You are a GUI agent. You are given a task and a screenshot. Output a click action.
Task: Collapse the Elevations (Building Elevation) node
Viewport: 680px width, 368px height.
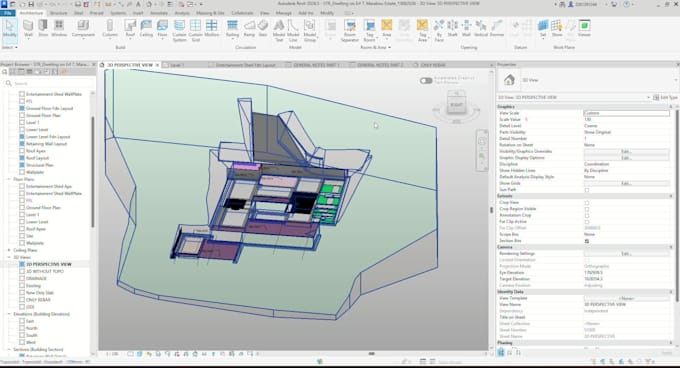click(x=9, y=314)
